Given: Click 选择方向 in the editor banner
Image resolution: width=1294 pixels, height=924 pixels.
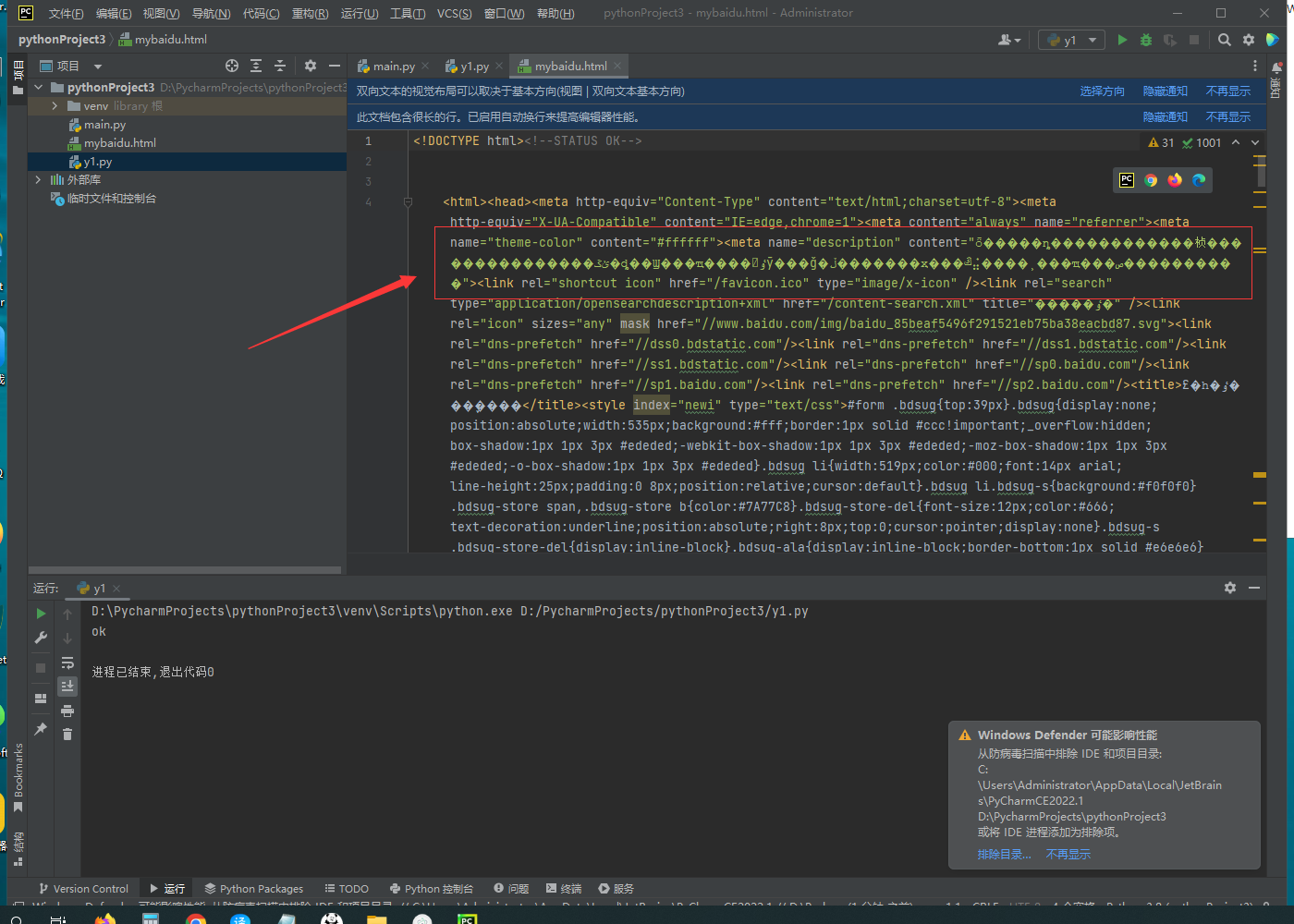Looking at the screenshot, I should click(x=1102, y=91).
